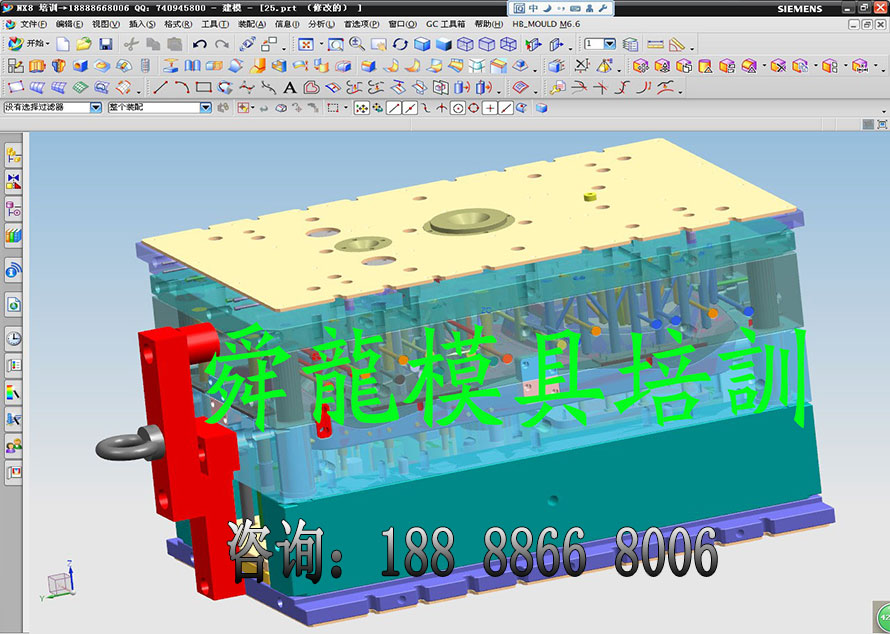This screenshot has width=890, height=634.
Task: Click the Rectangle sketch tool
Action: 203,87
